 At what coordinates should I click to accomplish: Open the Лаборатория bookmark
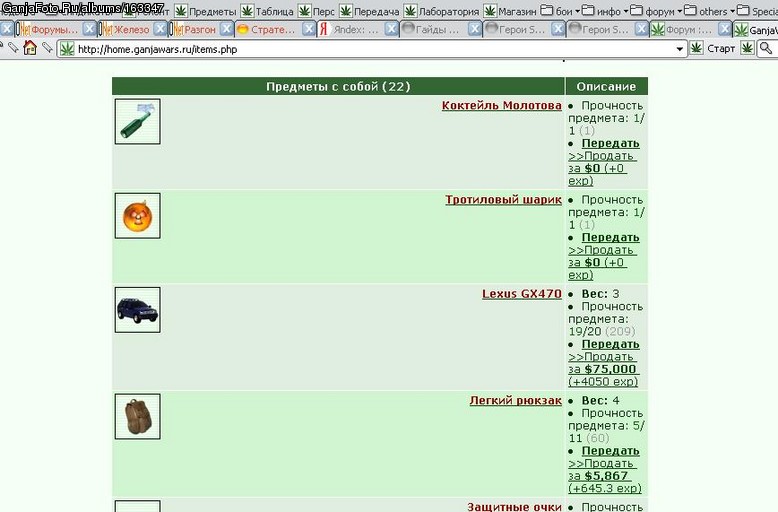[x=442, y=11]
